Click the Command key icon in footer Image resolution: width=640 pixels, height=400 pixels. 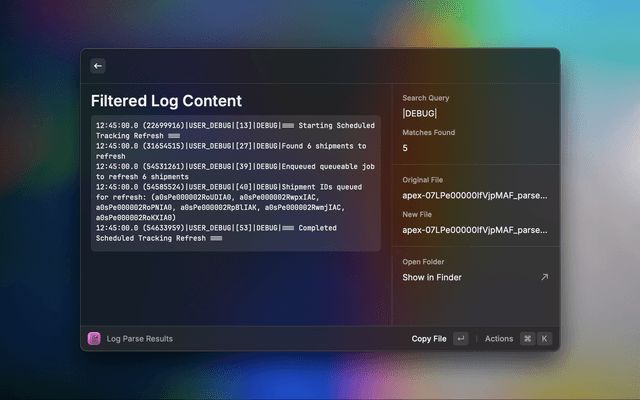pos(527,339)
